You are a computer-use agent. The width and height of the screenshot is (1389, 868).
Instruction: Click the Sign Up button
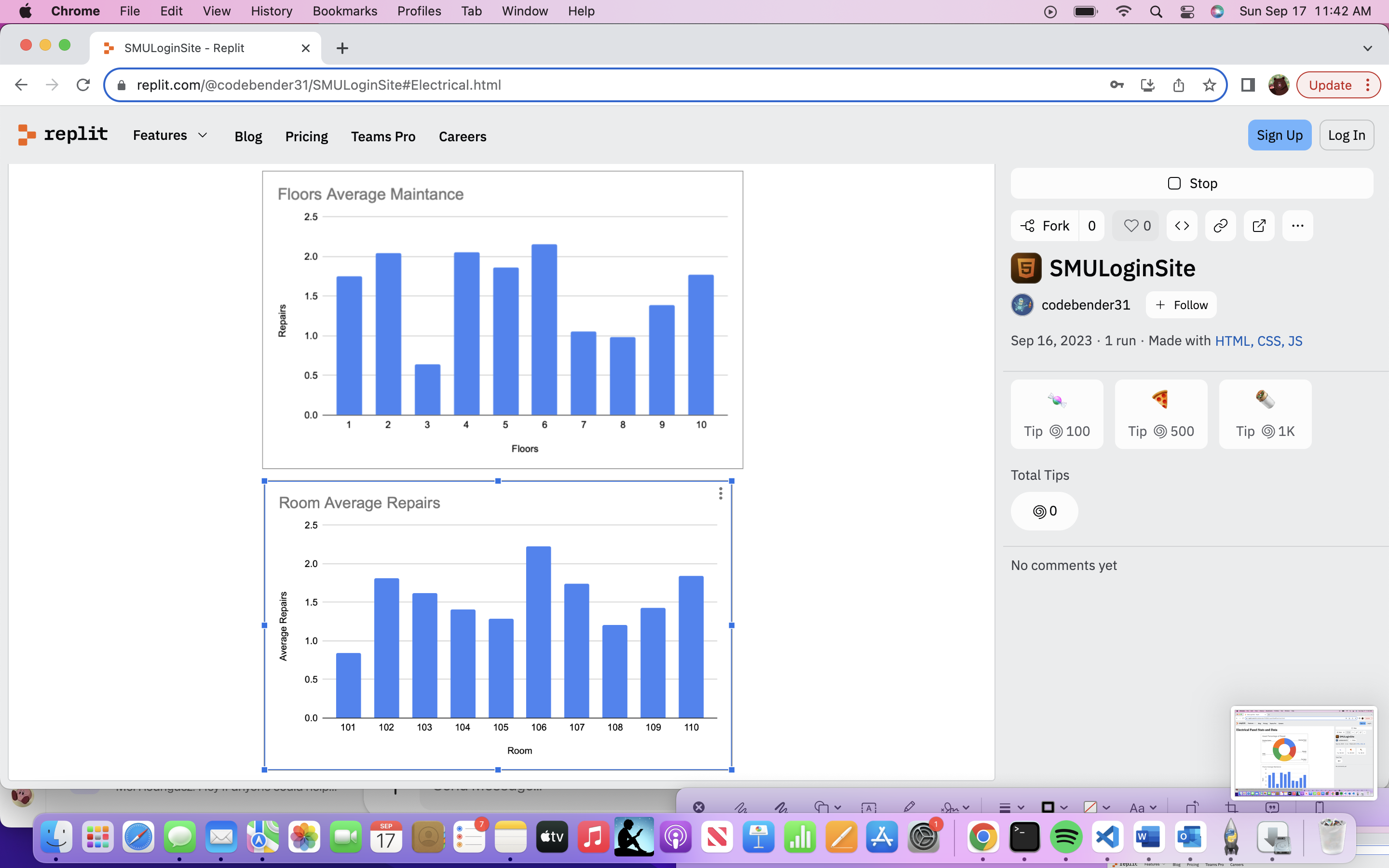click(x=1279, y=136)
